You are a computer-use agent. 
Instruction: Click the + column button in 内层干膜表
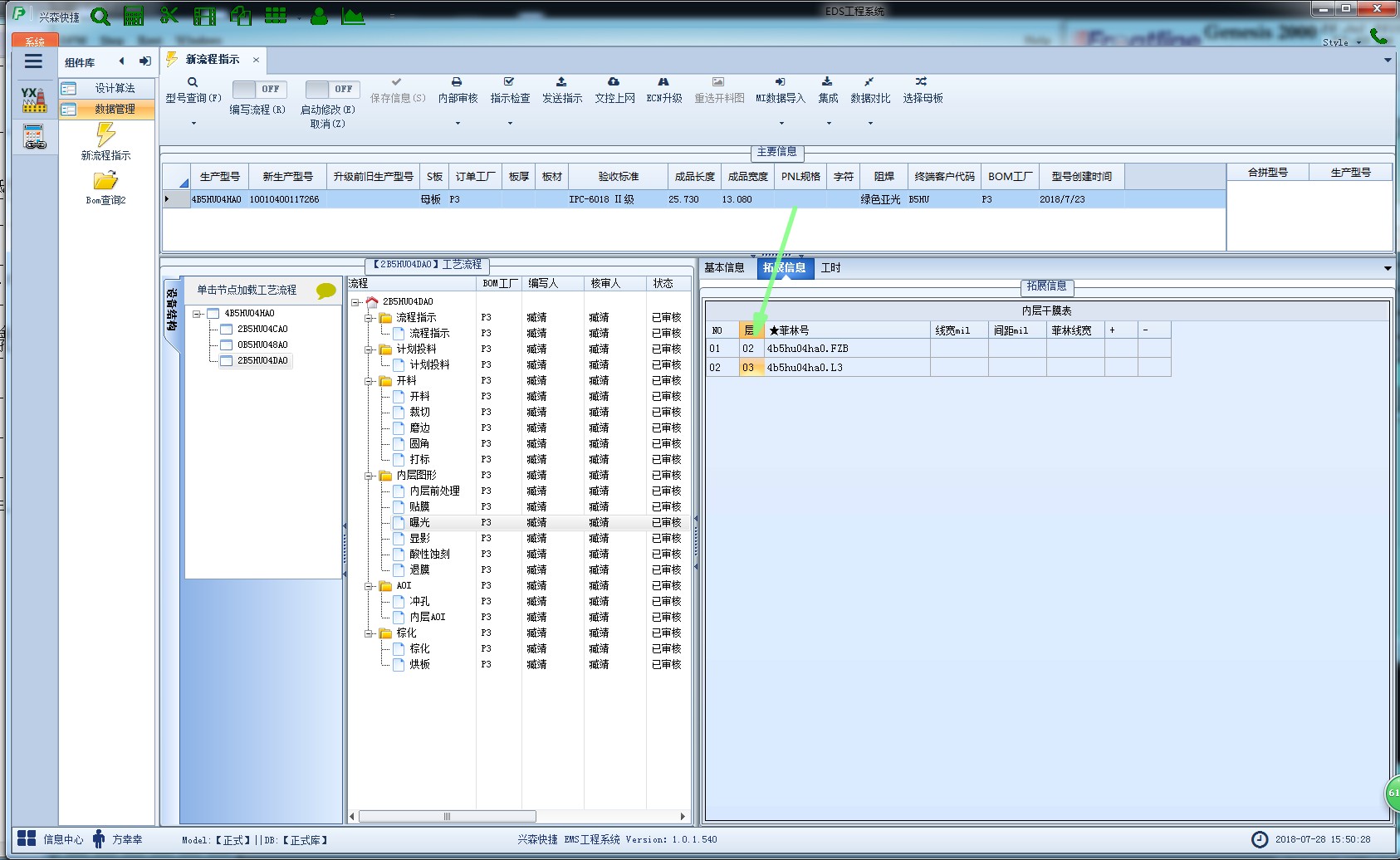tap(1121, 330)
